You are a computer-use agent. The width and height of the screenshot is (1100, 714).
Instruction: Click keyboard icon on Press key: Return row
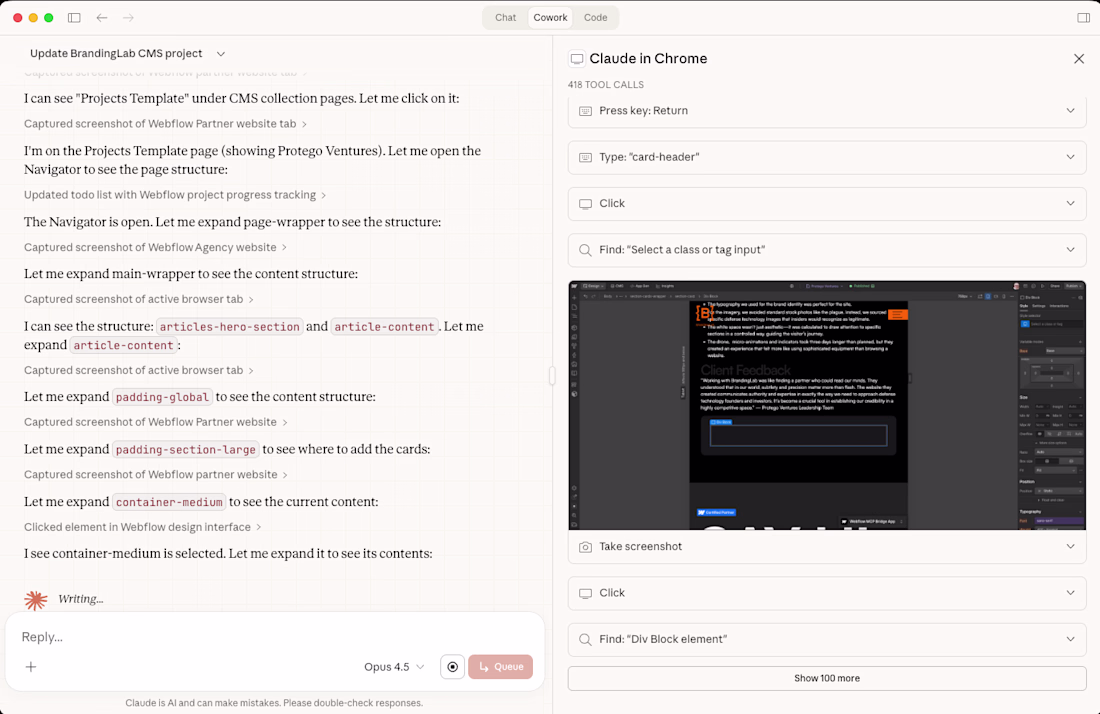click(585, 111)
